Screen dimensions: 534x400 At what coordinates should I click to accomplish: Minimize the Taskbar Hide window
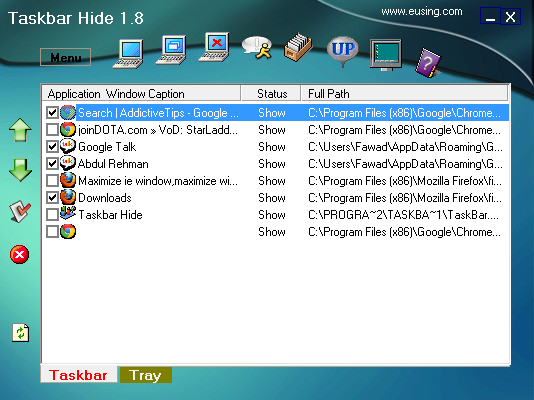pyautogui.click(x=490, y=16)
